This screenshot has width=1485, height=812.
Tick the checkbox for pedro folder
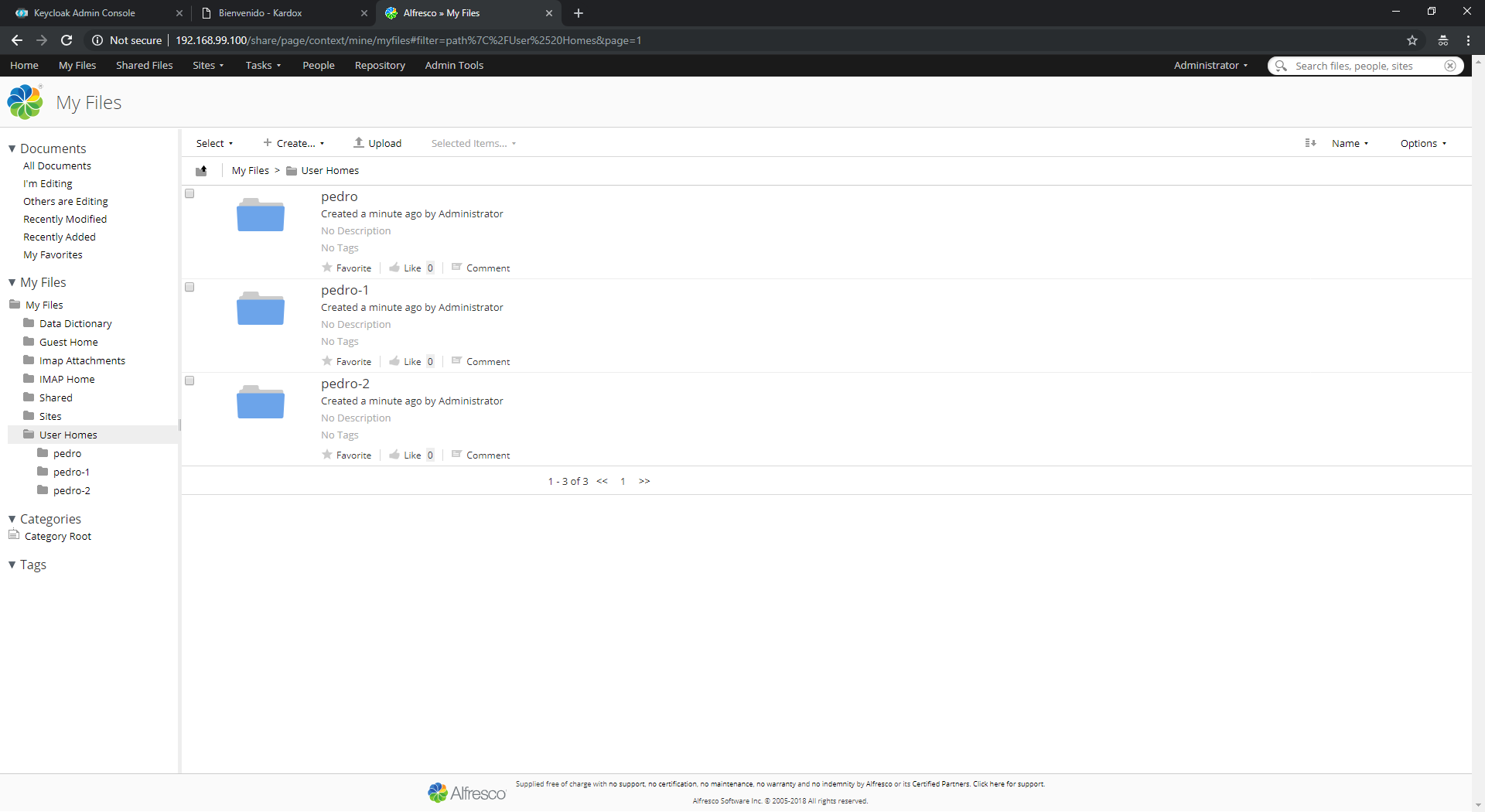click(189, 193)
